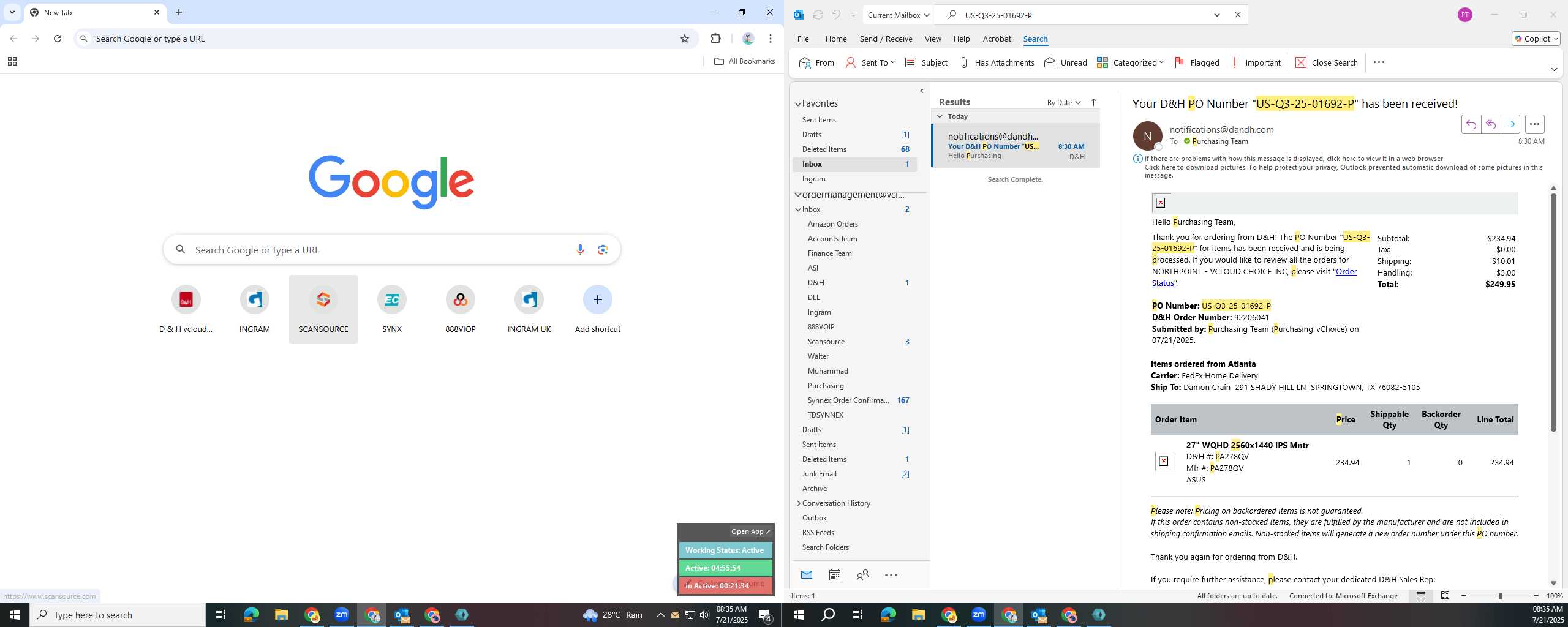Open more actions on the email header

click(1534, 124)
